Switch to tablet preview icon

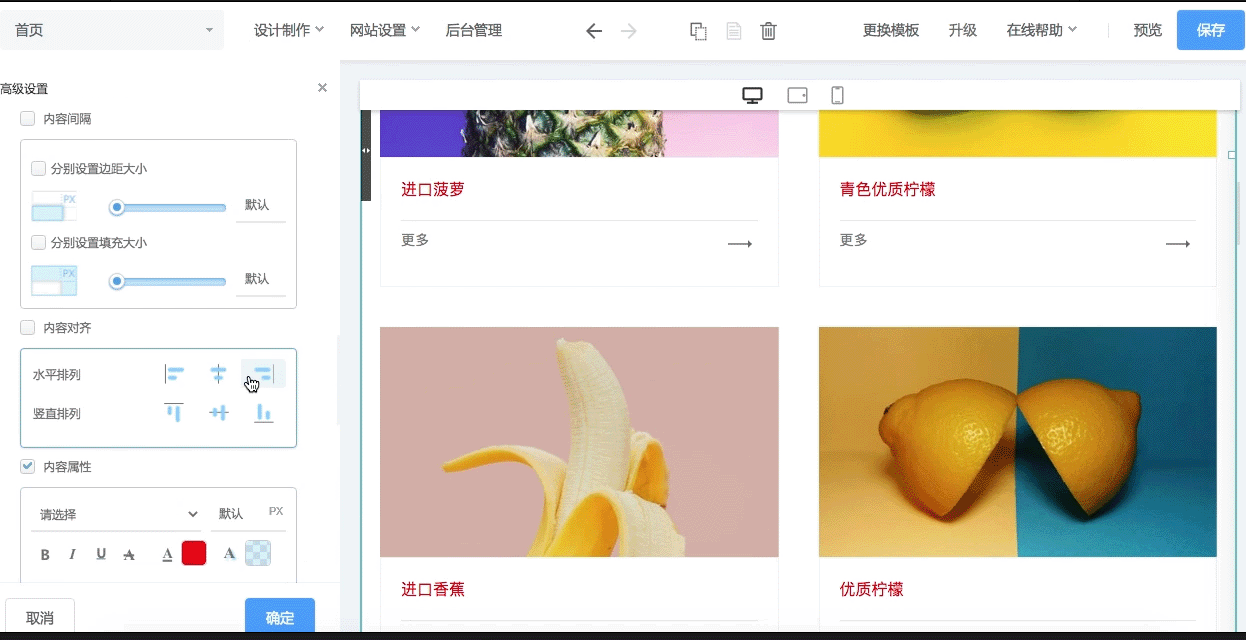coord(797,95)
